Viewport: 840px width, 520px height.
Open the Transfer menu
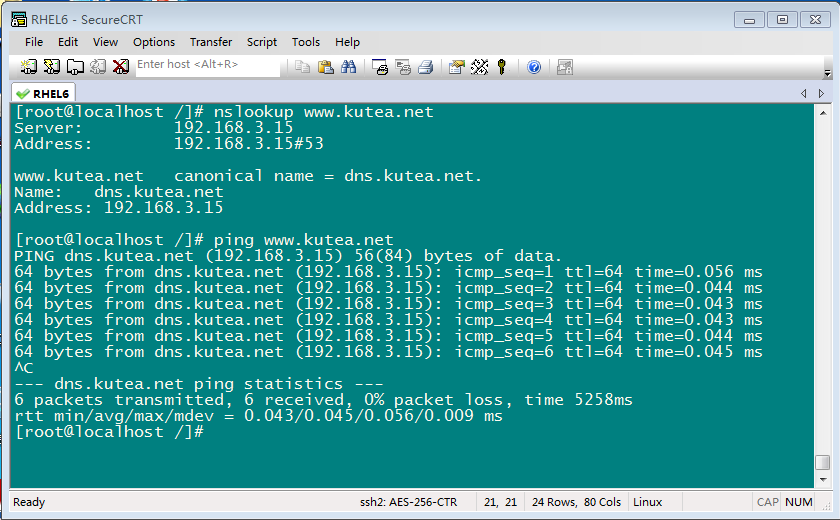point(211,42)
